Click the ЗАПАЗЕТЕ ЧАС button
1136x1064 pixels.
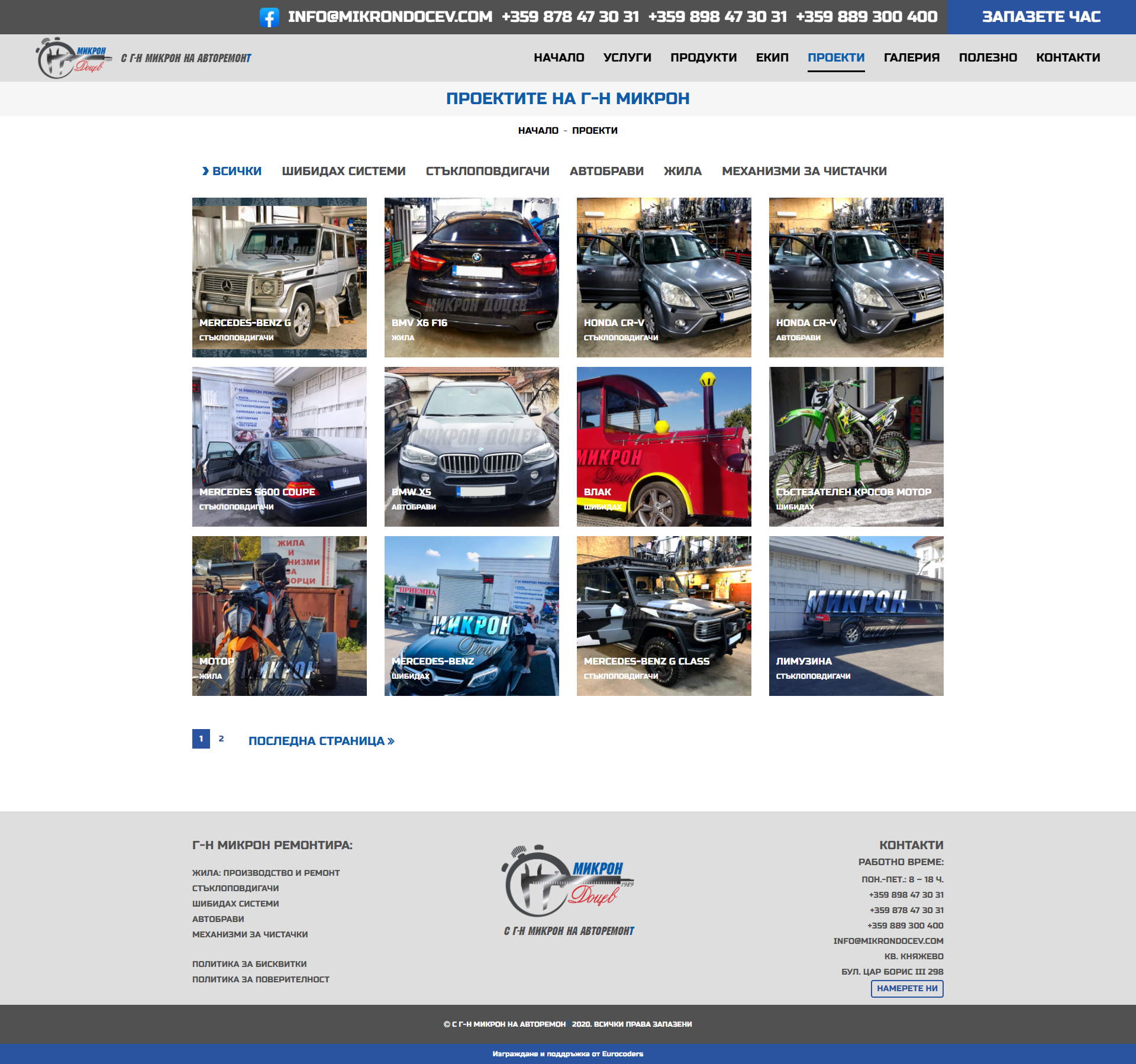(x=1041, y=17)
